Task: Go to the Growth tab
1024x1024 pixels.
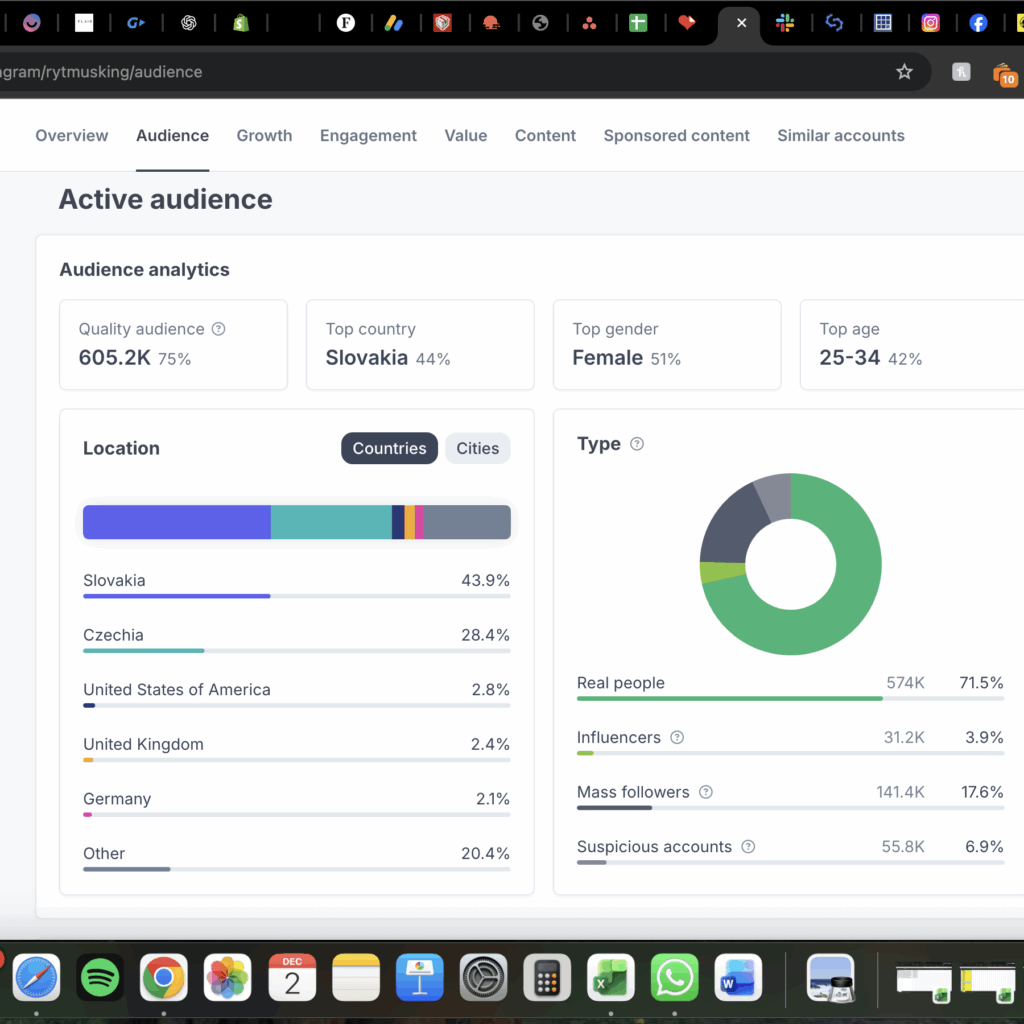Action: pos(264,136)
